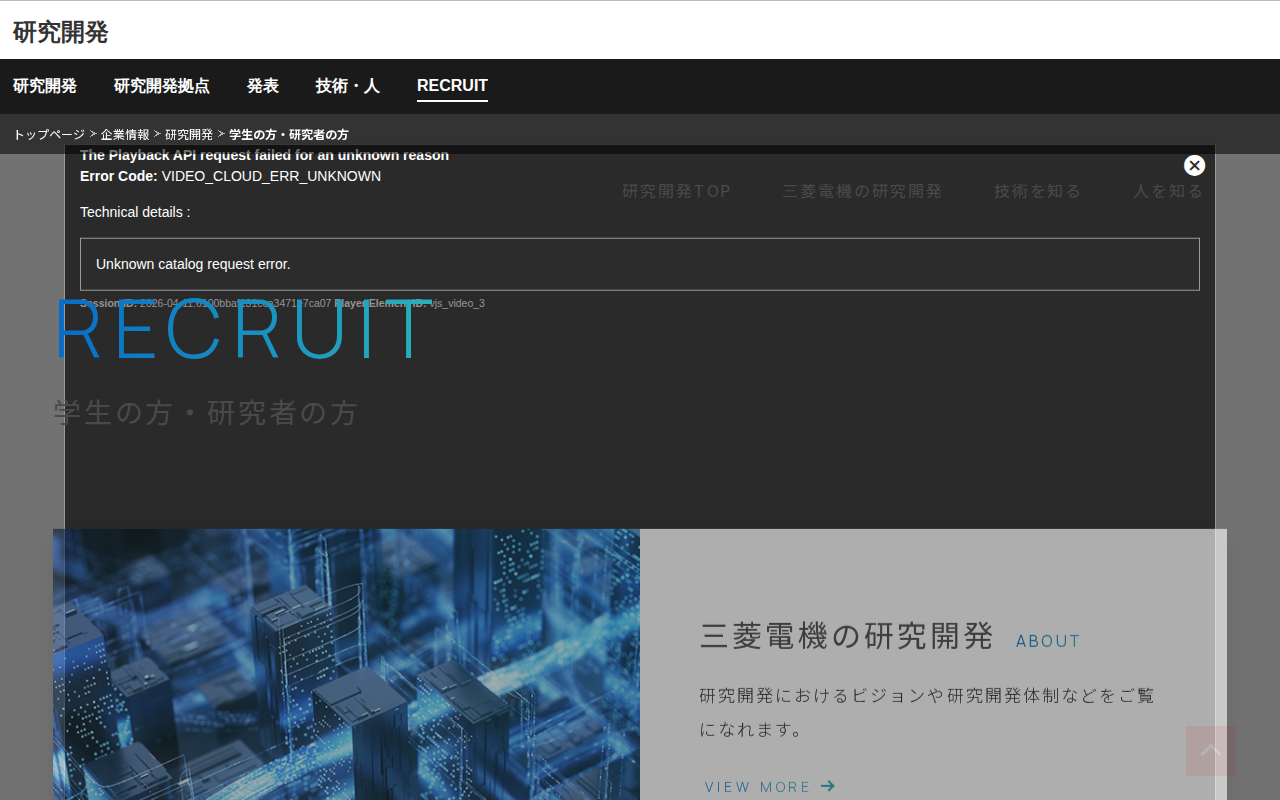
Task: Open the 研究開発 navigation tab
Action: [45, 86]
